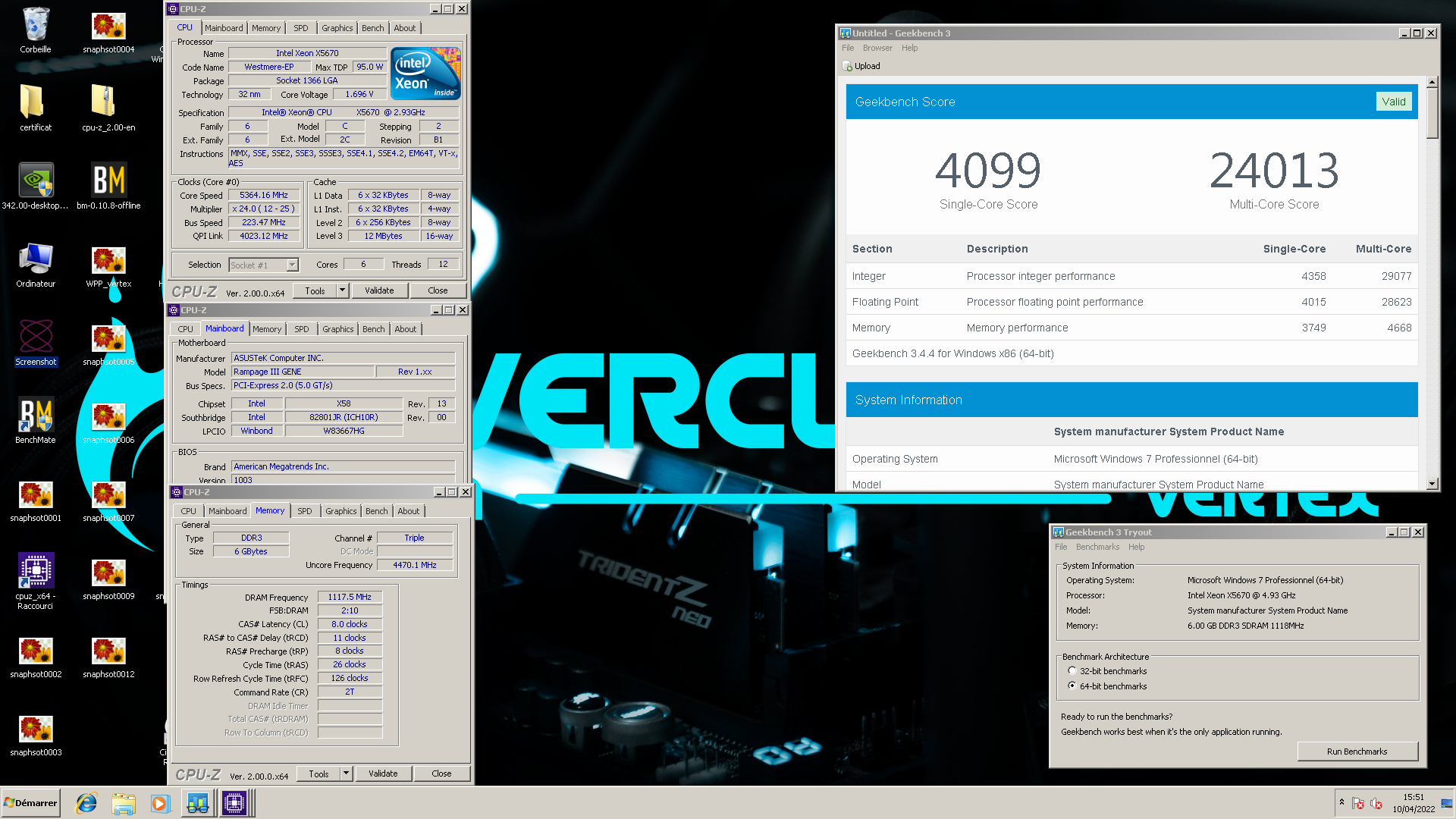Click the Tools button in Memory CPU-Z window
The image size is (1456, 819).
click(x=318, y=773)
